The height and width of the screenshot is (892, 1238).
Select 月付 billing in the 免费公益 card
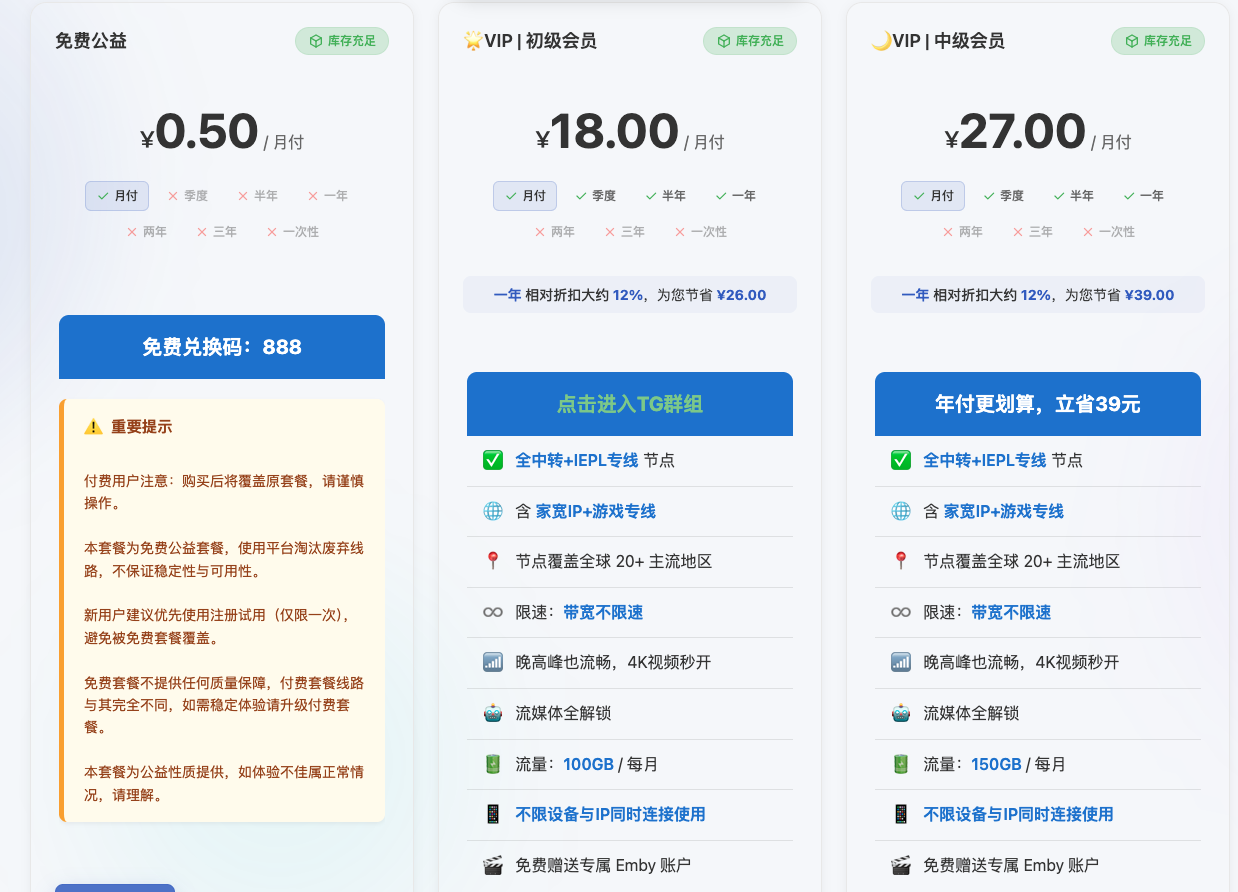[117, 196]
